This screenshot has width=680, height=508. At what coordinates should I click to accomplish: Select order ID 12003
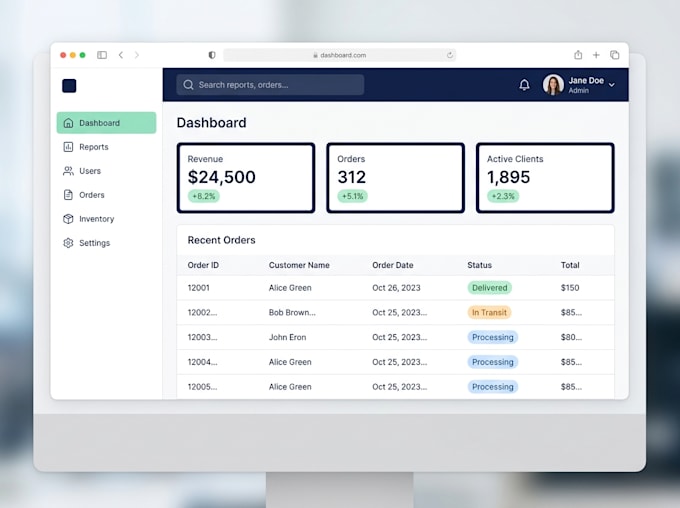pos(202,337)
